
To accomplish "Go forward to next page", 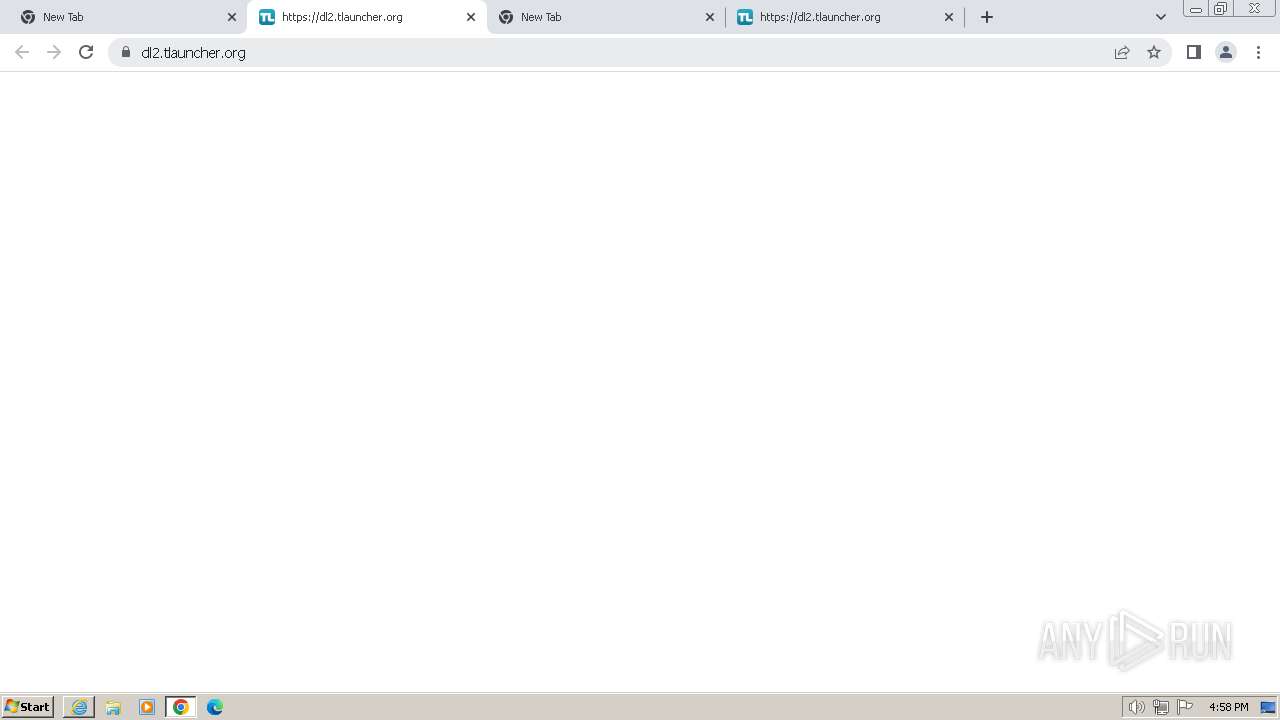I will click(x=54, y=52).
